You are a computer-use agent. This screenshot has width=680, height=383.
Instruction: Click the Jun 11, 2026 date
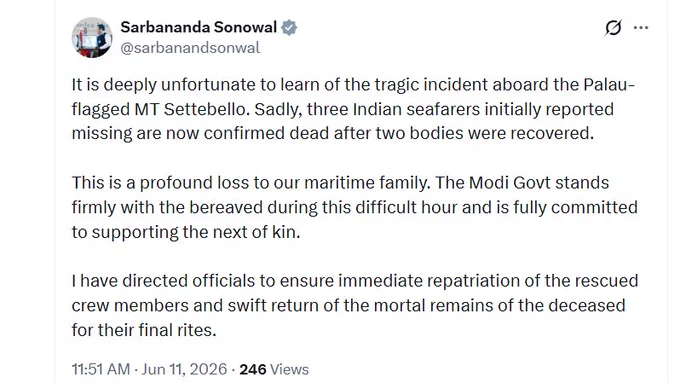tap(184, 370)
